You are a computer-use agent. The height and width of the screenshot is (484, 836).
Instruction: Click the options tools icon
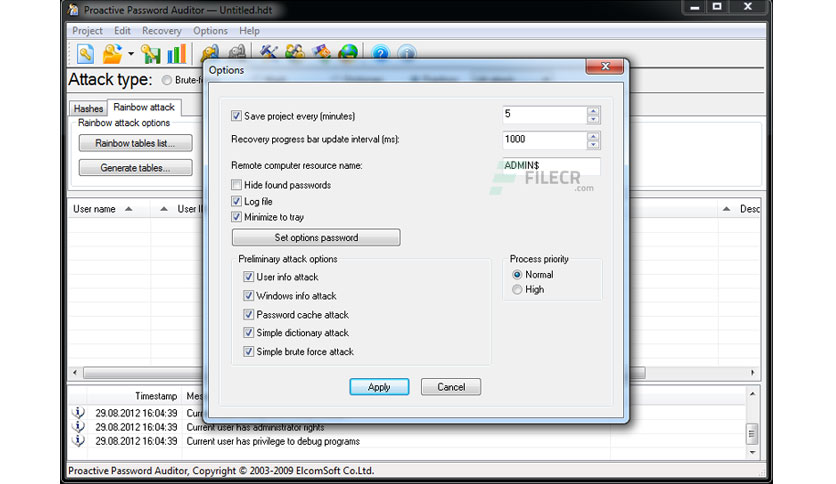click(268, 52)
